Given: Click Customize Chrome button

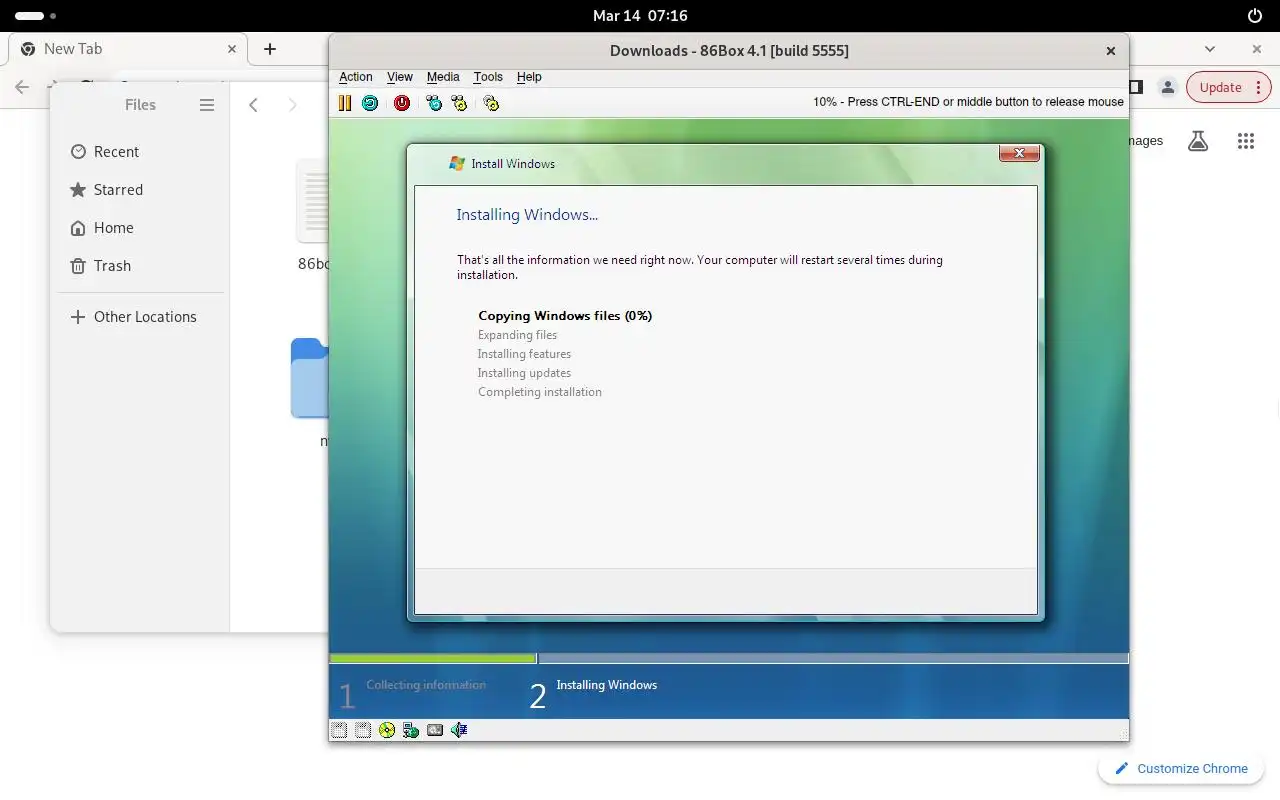Looking at the screenshot, I should coord(1181,768).
